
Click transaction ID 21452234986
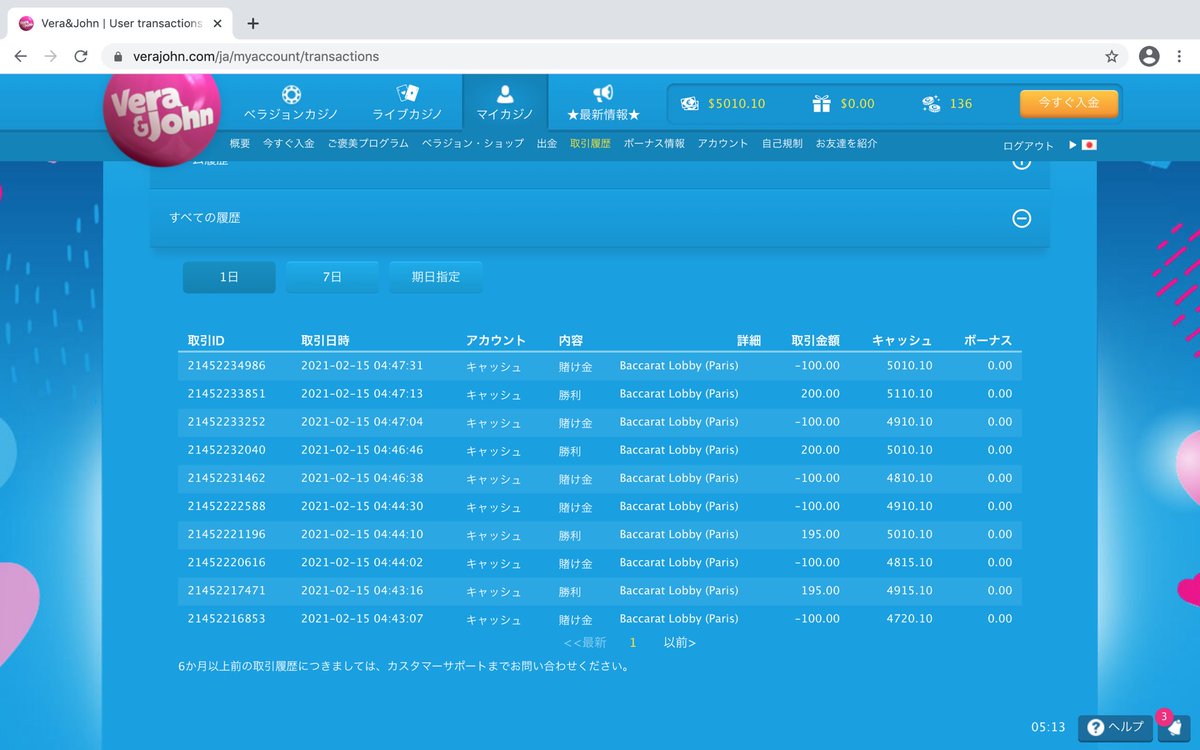[227, 366]
